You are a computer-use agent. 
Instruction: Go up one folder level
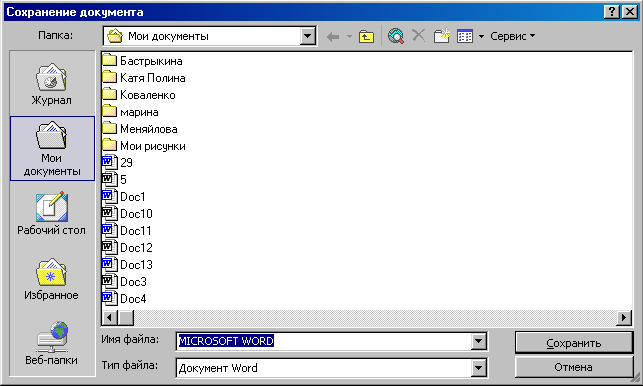click(366, 37)
